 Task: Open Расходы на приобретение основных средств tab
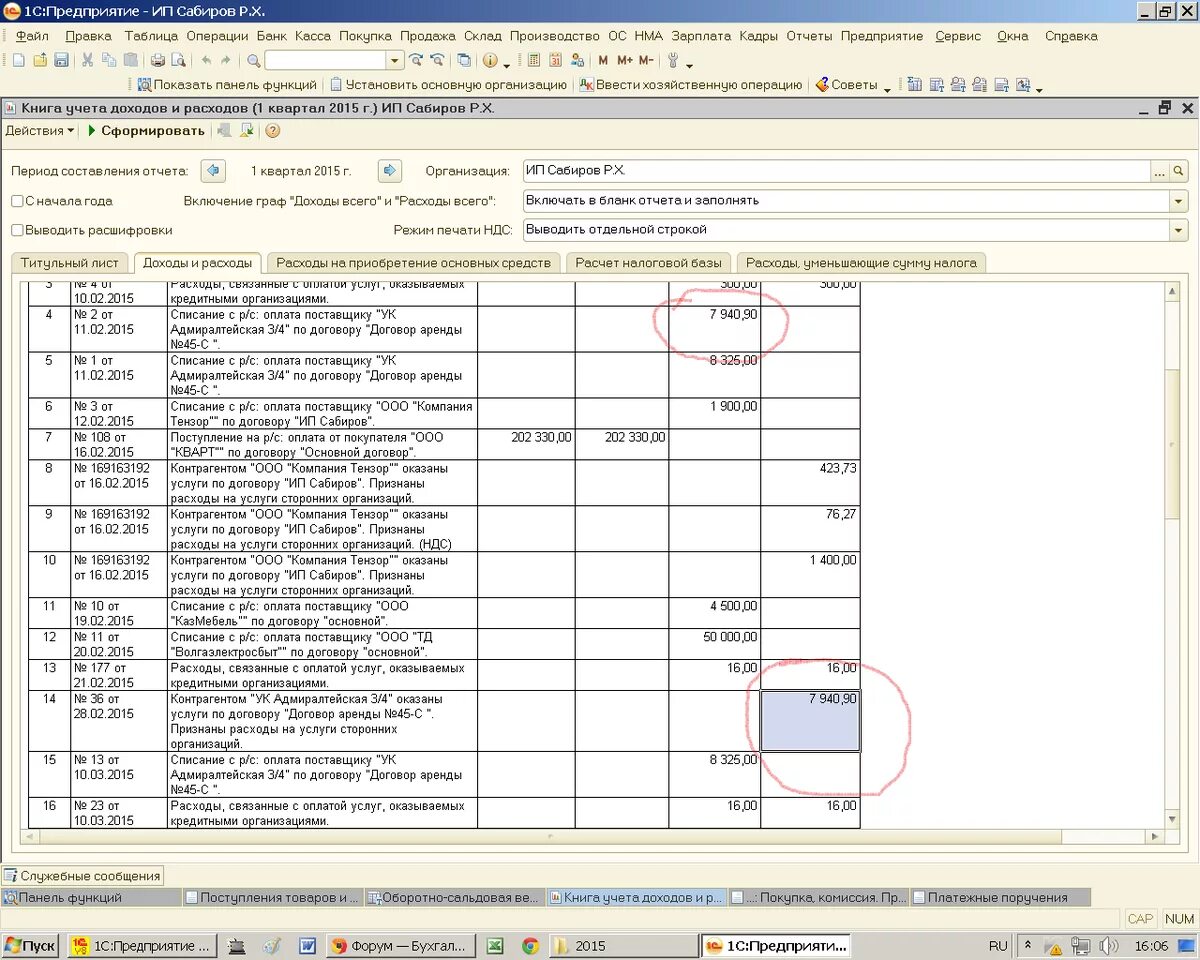point(413,263)
